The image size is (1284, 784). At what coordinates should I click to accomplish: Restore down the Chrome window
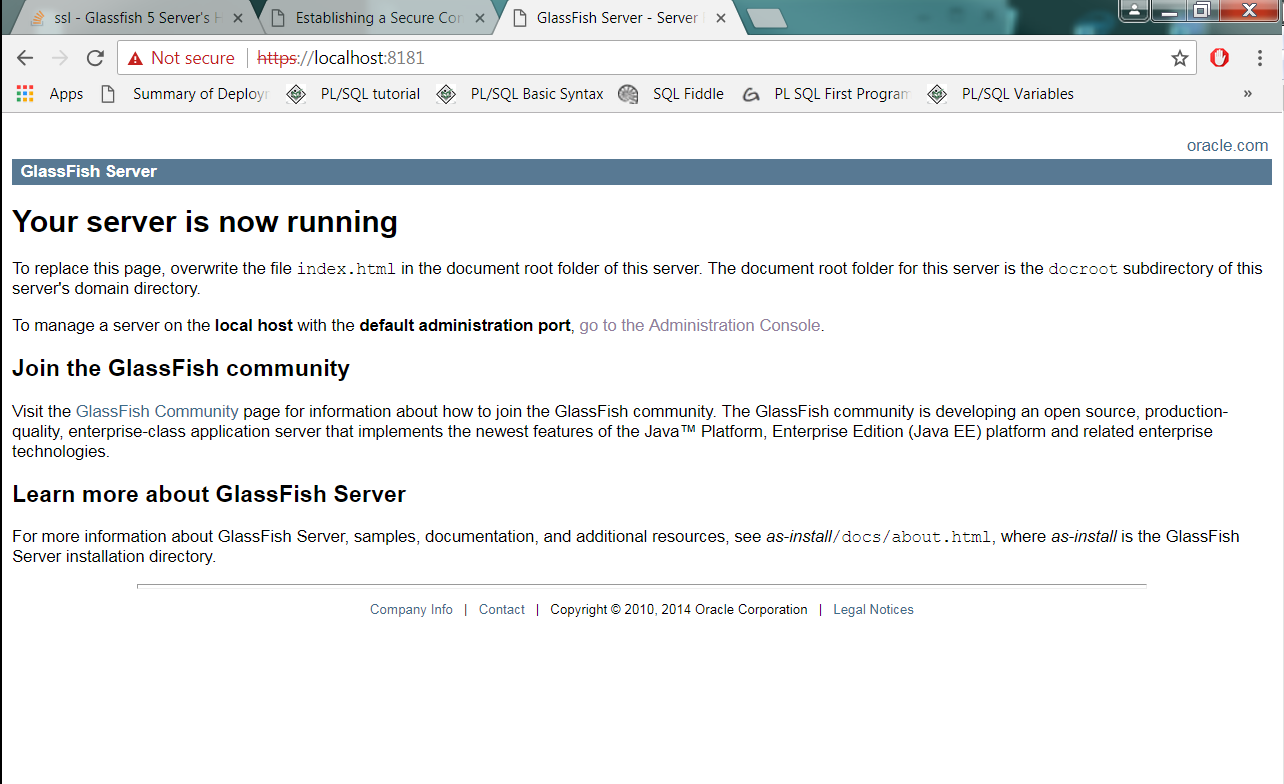pyautogui.click(x=1201, y=10)
